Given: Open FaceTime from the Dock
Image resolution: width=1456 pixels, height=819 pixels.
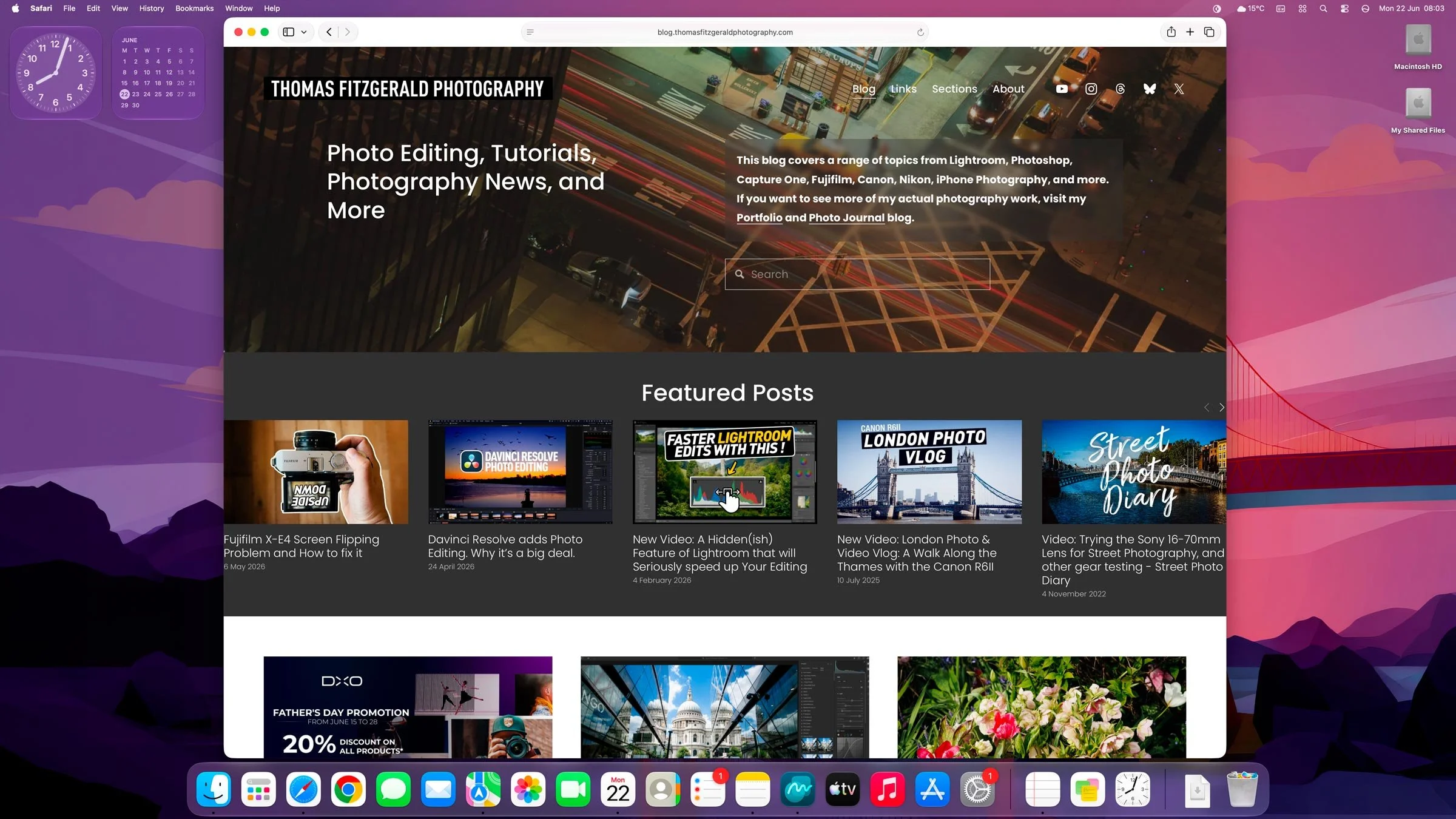Looking at the screenshot, I should point(573,789).
